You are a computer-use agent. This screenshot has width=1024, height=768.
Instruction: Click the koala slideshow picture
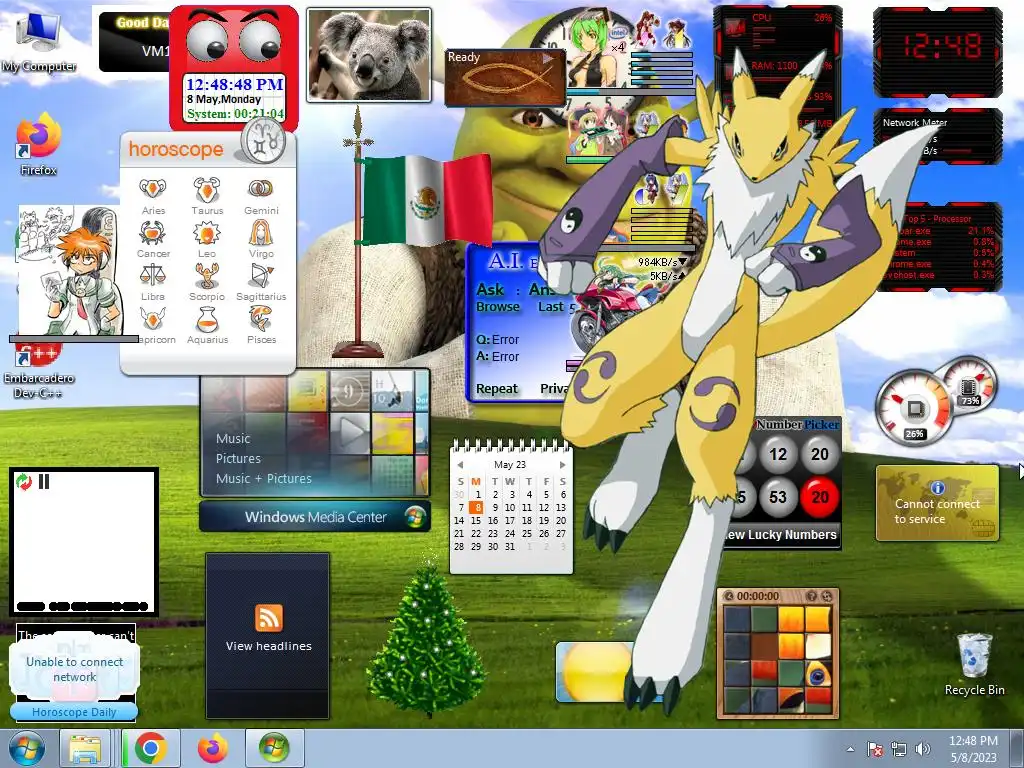369,55
